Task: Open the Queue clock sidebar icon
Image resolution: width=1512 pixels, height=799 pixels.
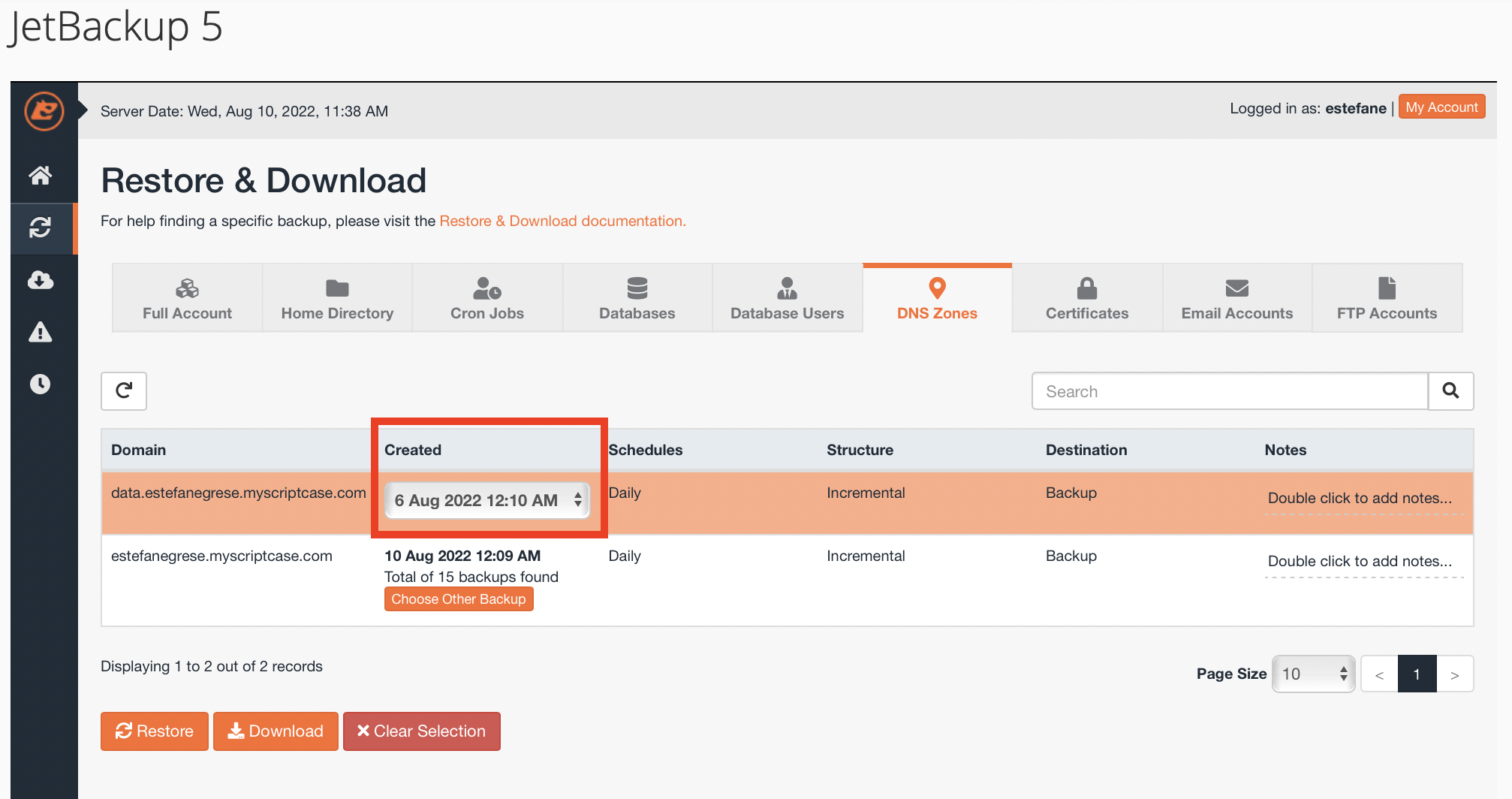Action: [41, 384]
